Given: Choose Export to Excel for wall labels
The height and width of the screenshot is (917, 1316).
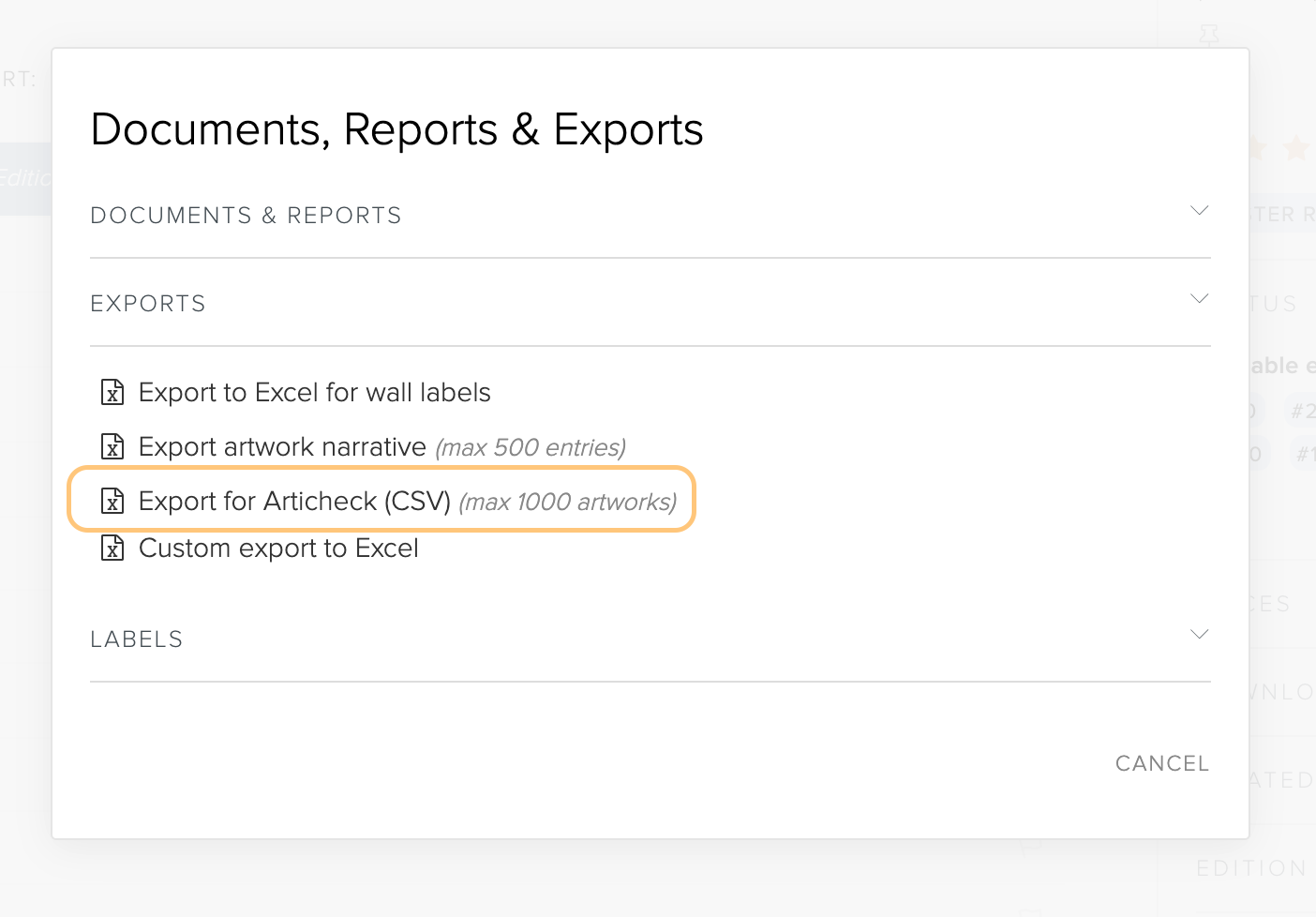Looking at the screenshot, I should 314,392.
